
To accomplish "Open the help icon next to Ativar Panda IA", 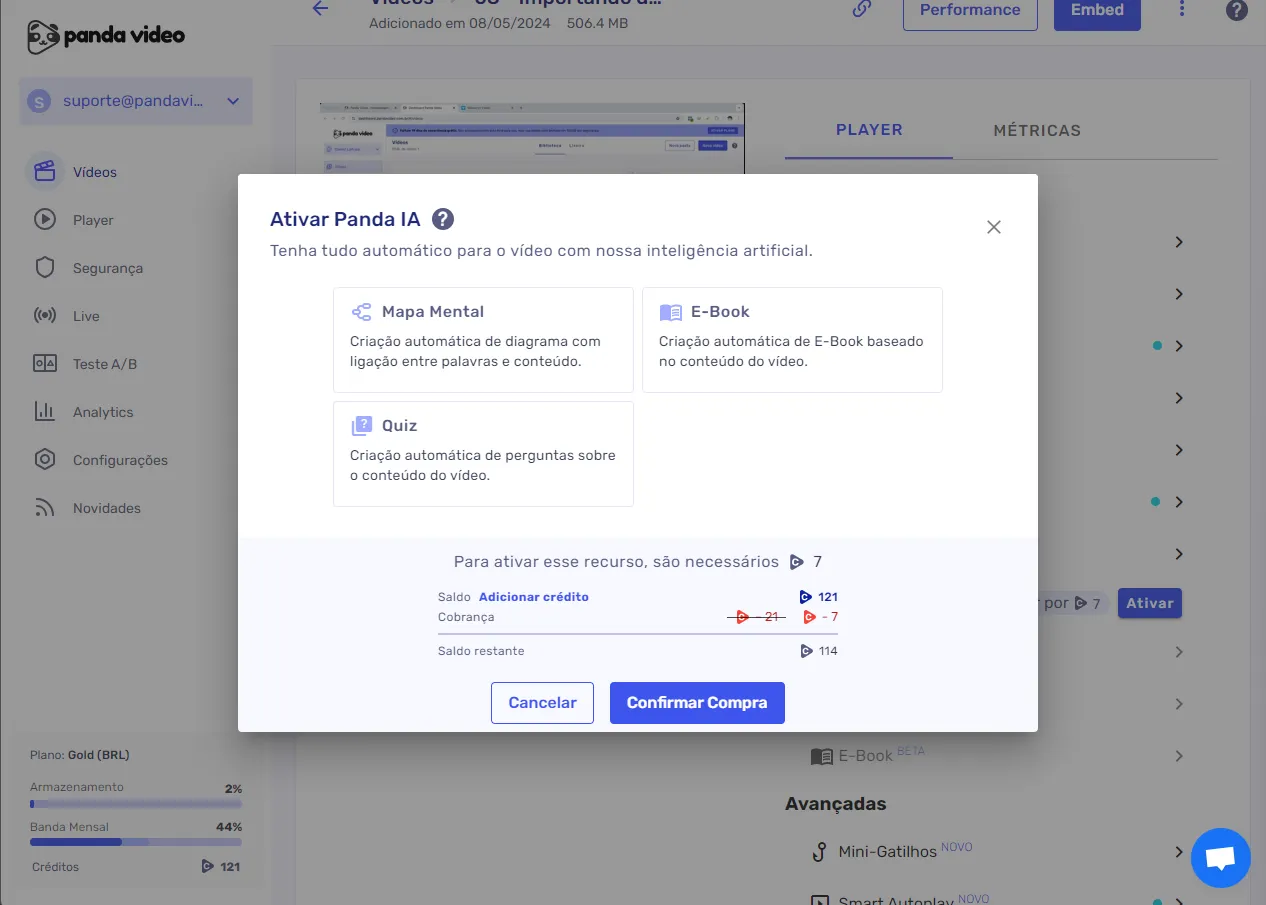I will 442,218.
